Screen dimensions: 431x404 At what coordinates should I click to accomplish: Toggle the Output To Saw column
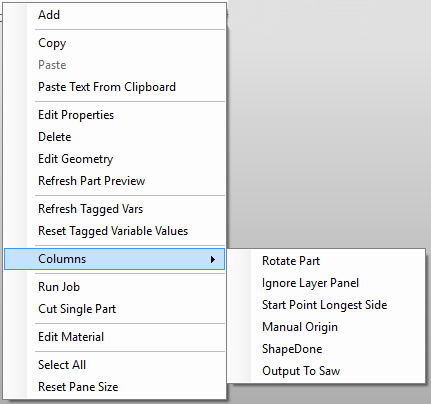(x=326, y=371)
